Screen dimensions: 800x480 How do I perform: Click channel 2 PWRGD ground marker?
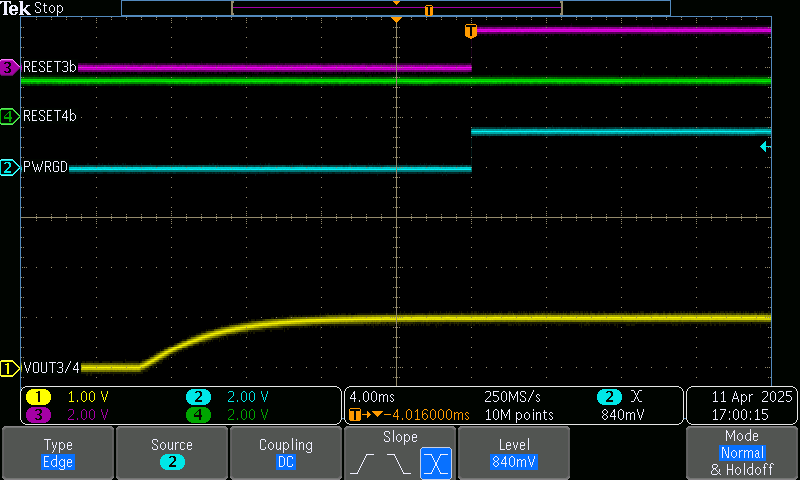pyautogui.click(x=9, y=168)
